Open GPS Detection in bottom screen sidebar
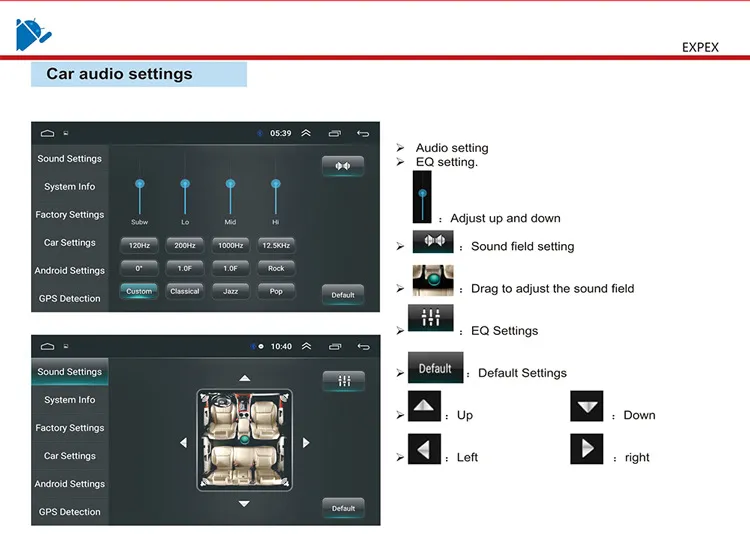The image size is (750, 548). tap(70, 512)
